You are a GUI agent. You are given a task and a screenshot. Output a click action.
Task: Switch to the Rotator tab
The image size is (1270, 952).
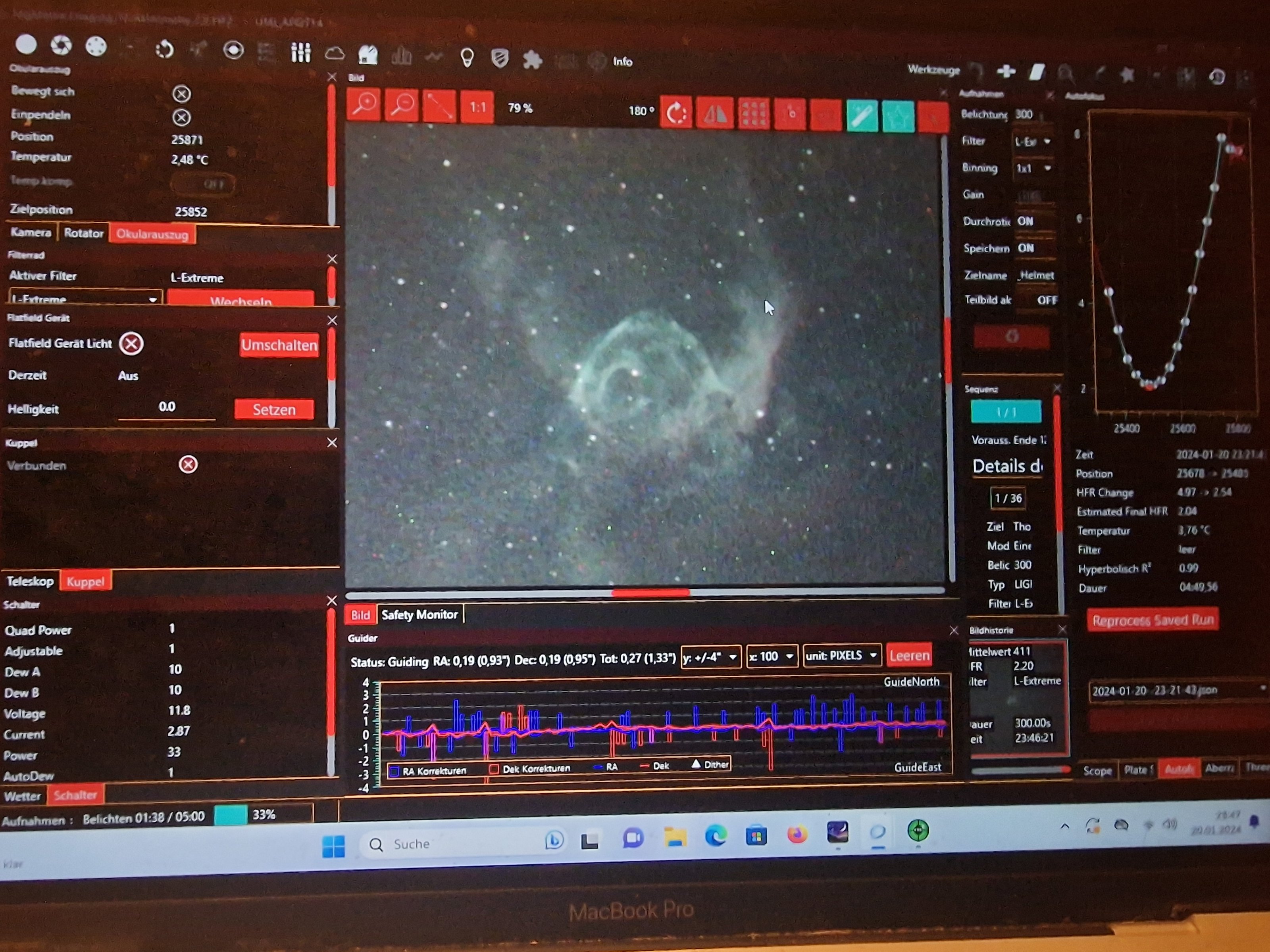point(83,233)
